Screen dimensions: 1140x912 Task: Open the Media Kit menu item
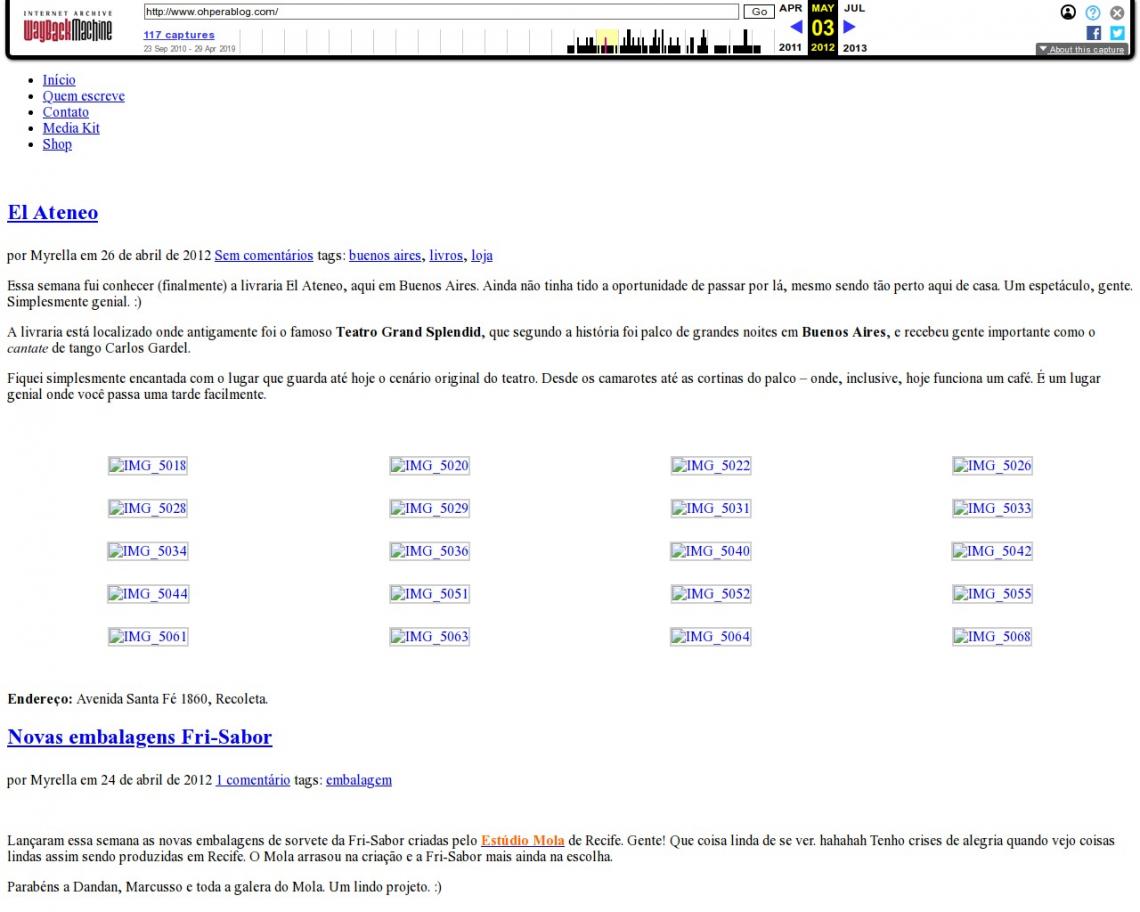coord(71,128)
